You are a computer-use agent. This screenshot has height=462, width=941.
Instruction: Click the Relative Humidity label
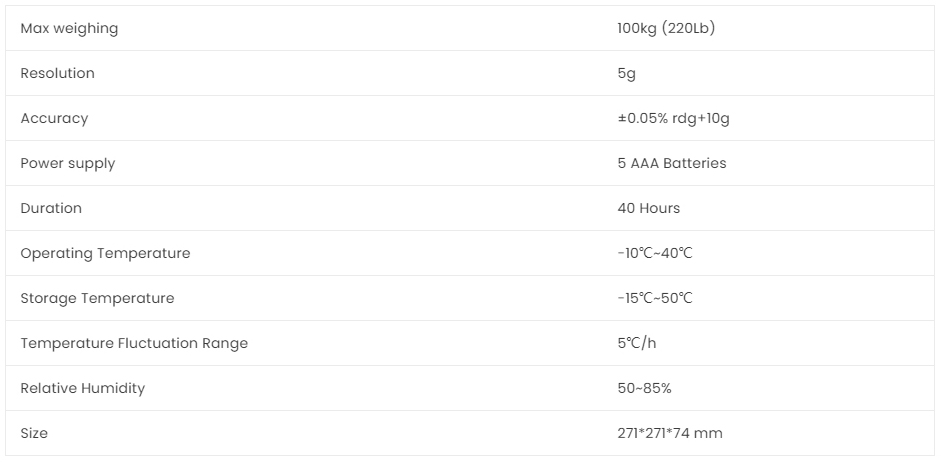tap(83, 388)
